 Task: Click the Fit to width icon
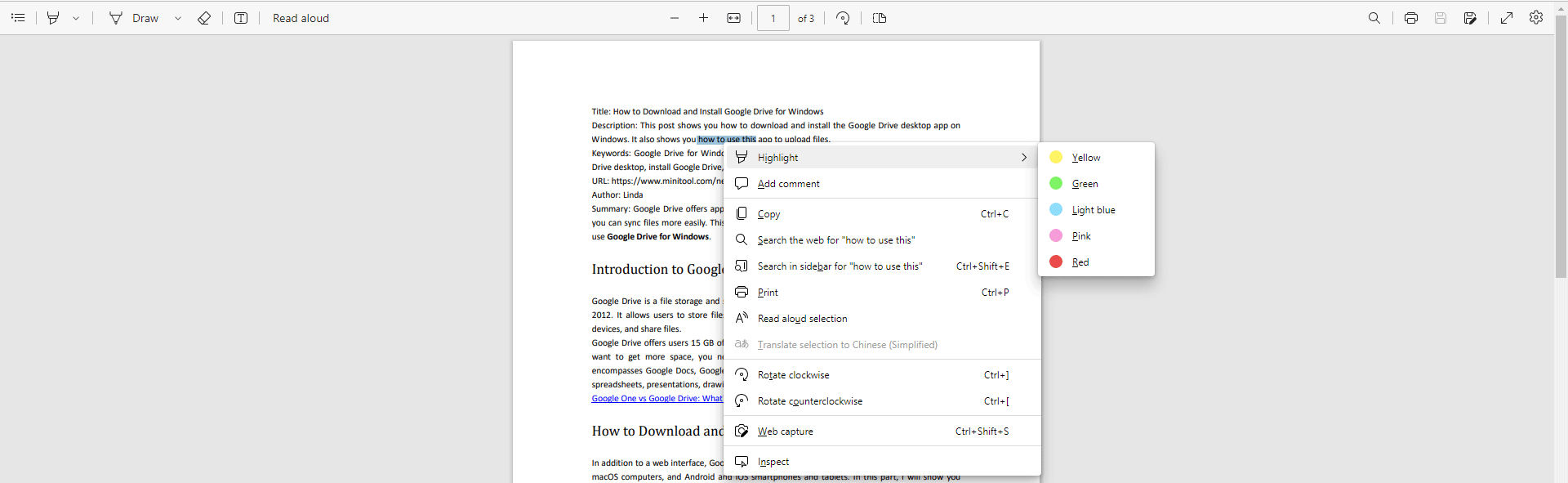734,18
